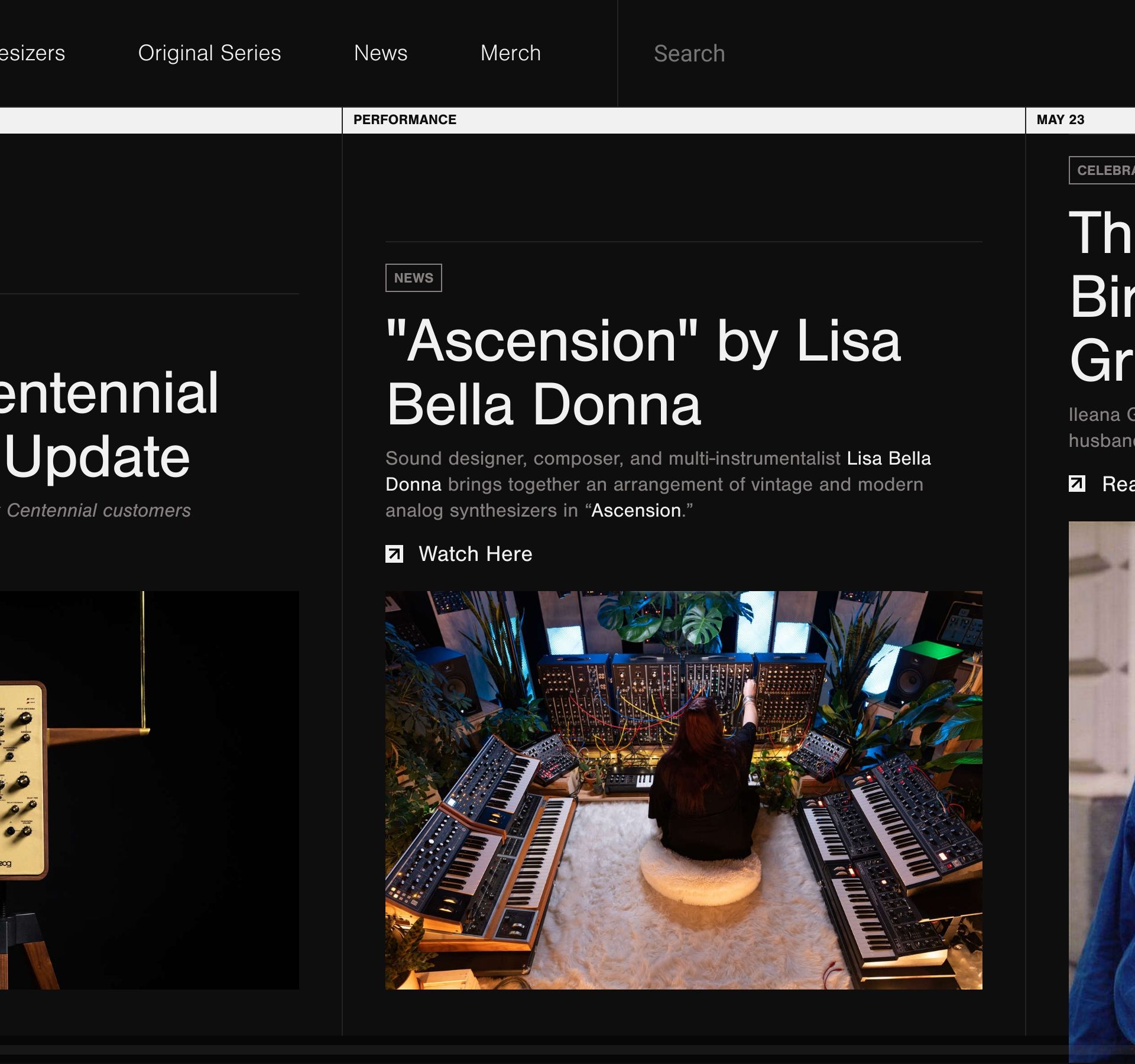This screenshot has height=1064, width=1135.
Task: Click the arrow icon beside the partially visible Read link
Action: point(1076,484)
